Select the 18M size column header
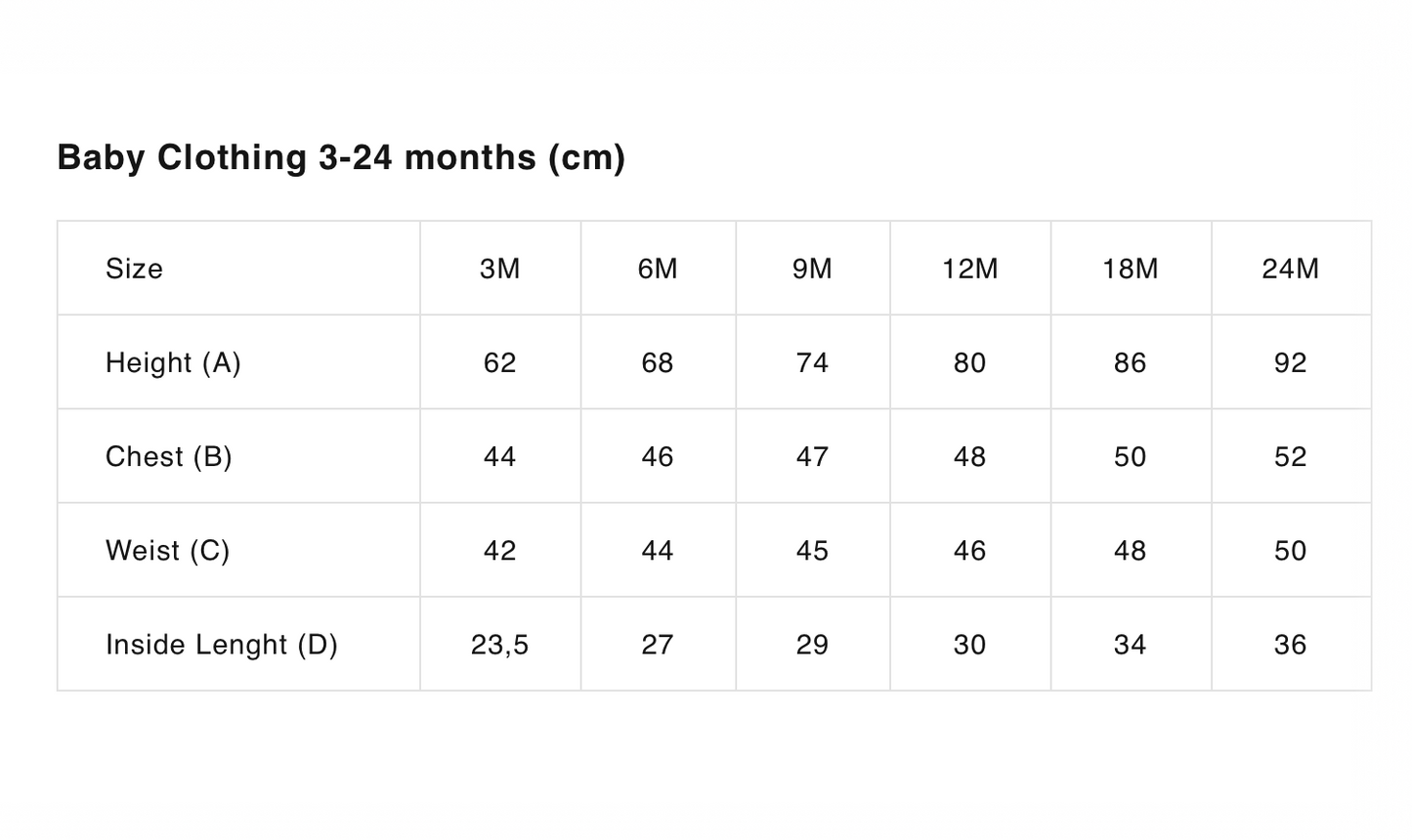The width and height of the screenshot is (1412, 840). point(1130,269)
